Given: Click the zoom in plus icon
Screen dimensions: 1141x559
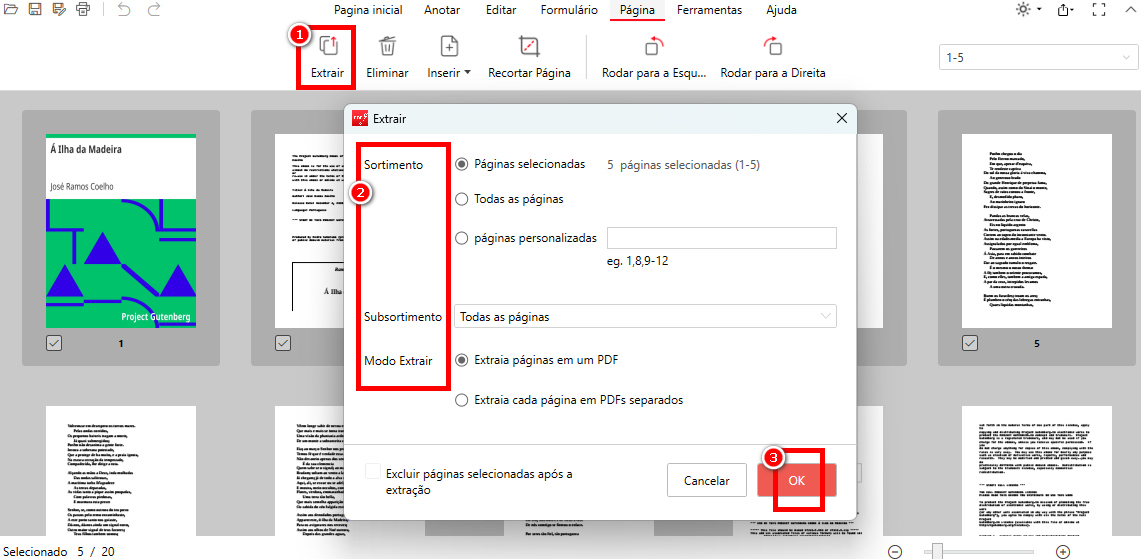Looking at the screenshot, I should (1062, 552).
